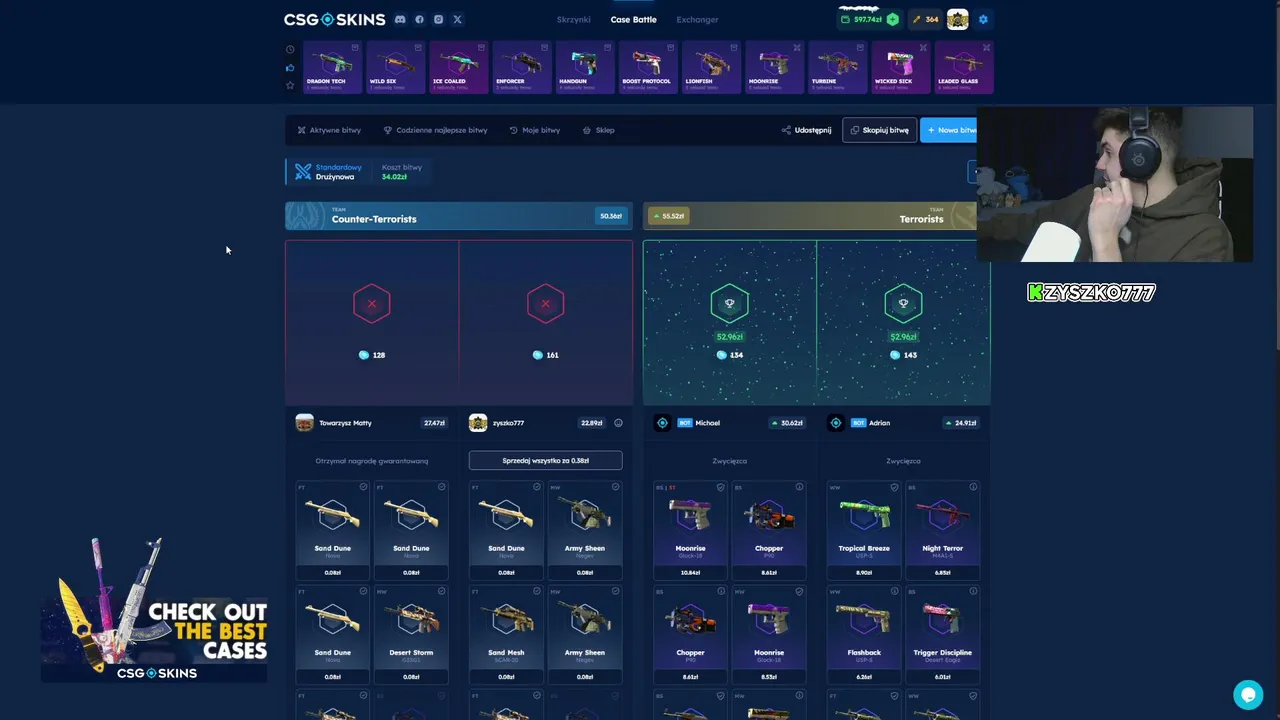Click the Nowa bitwa button
1280x720 pixels.
(x=949, y=130)
